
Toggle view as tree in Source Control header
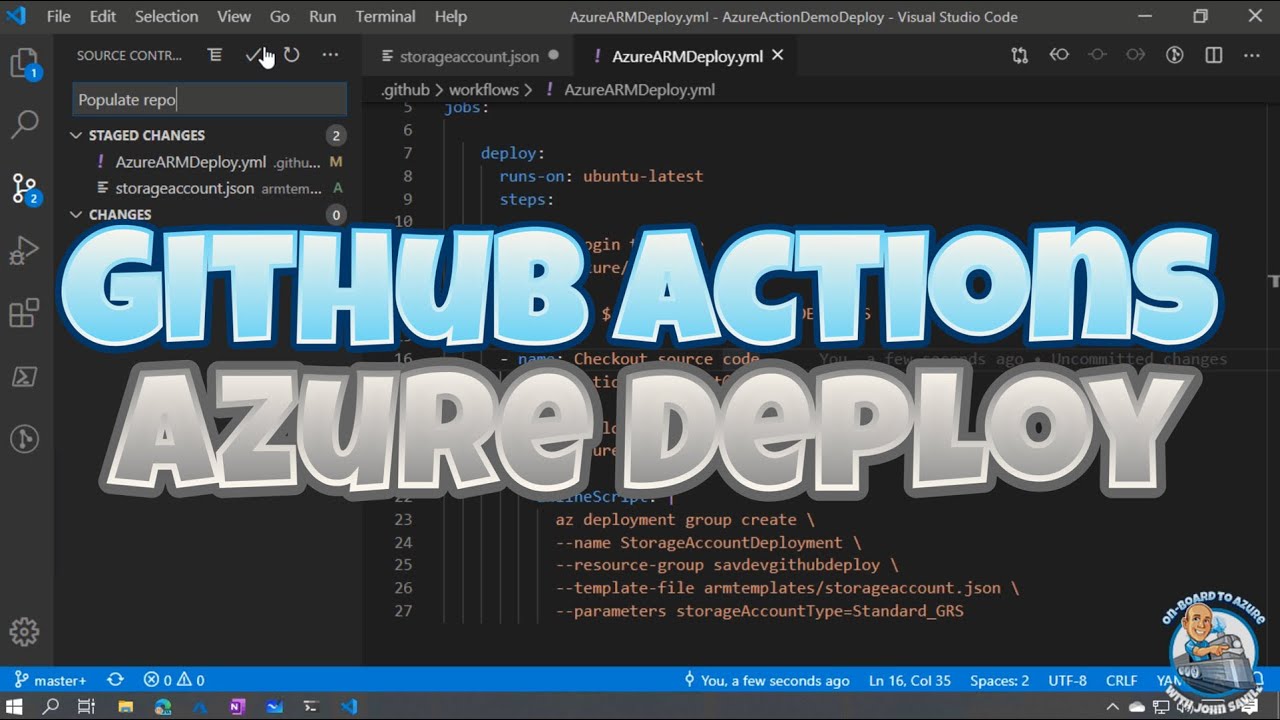click(x=215, y=55)
